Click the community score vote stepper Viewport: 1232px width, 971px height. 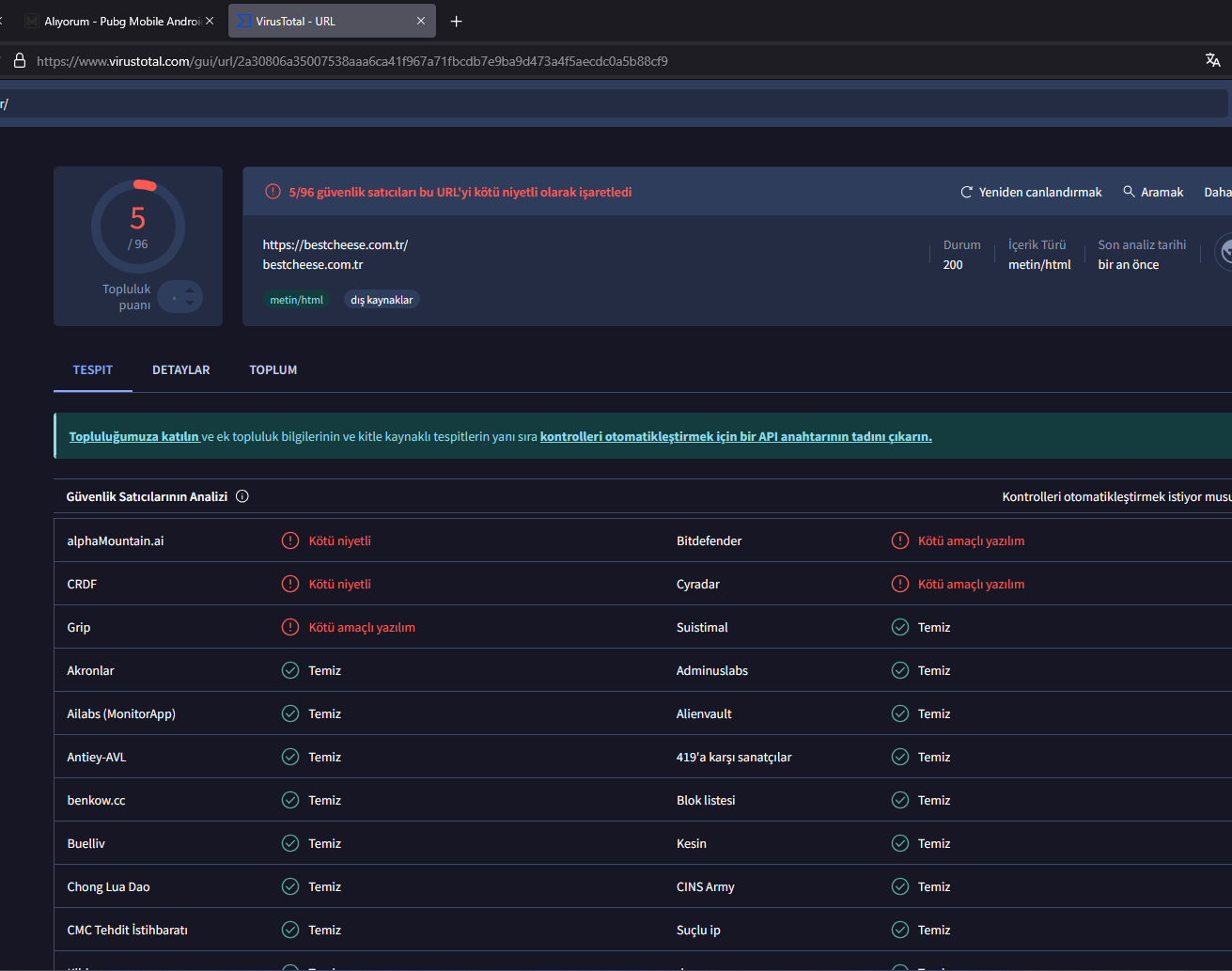pyautogui.click(x=180, y=297)
